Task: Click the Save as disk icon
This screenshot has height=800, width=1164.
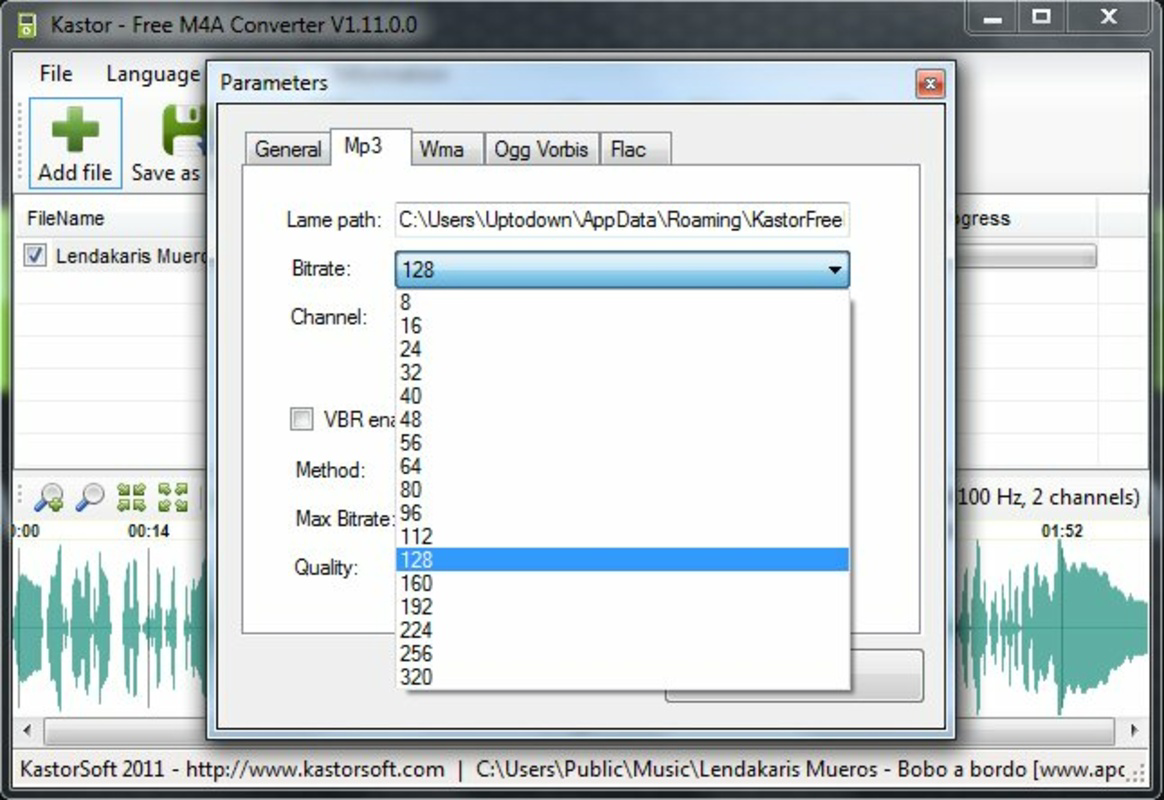Action: click(183, 130)
